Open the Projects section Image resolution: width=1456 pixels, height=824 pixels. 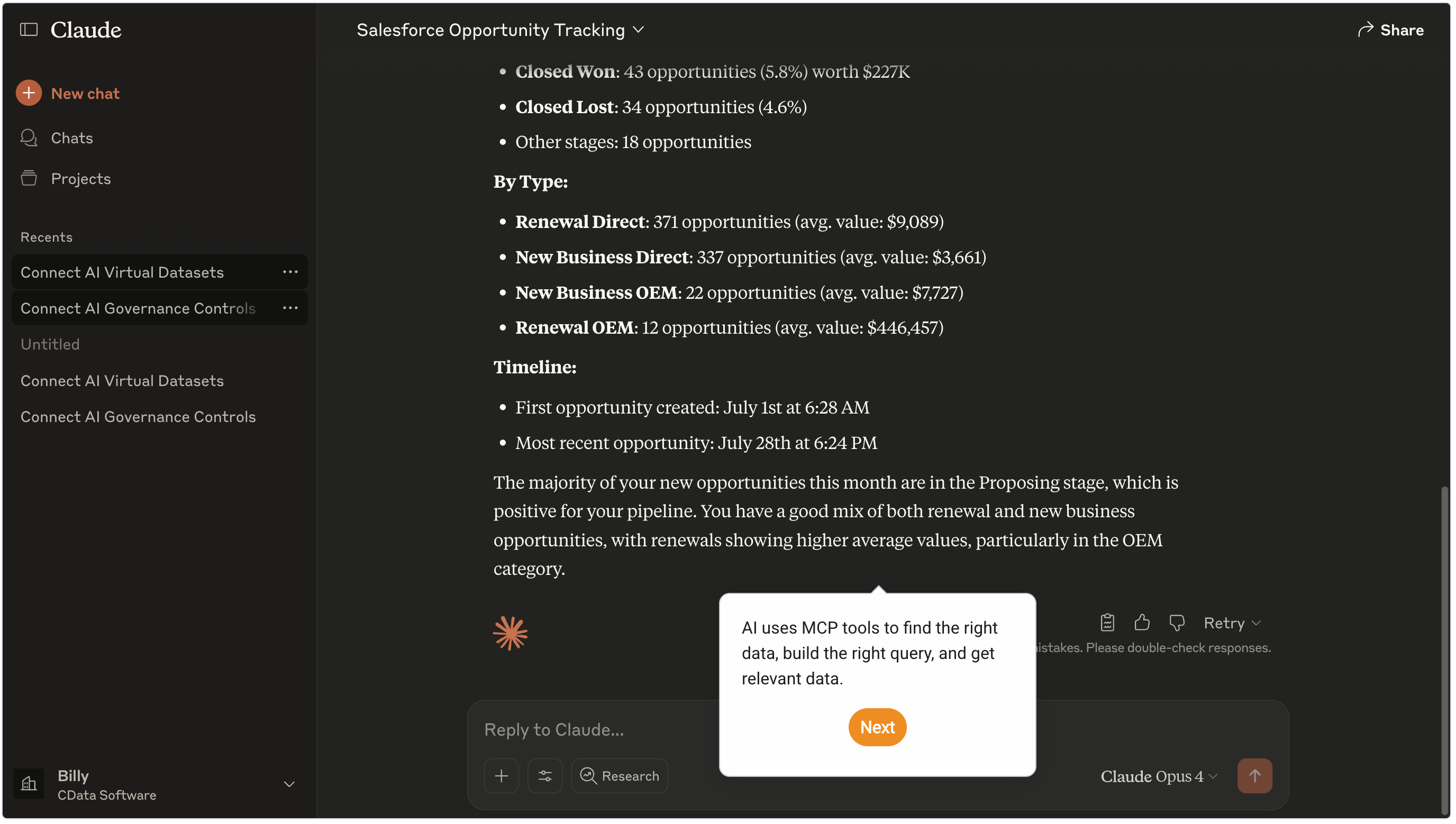point(80,178)
